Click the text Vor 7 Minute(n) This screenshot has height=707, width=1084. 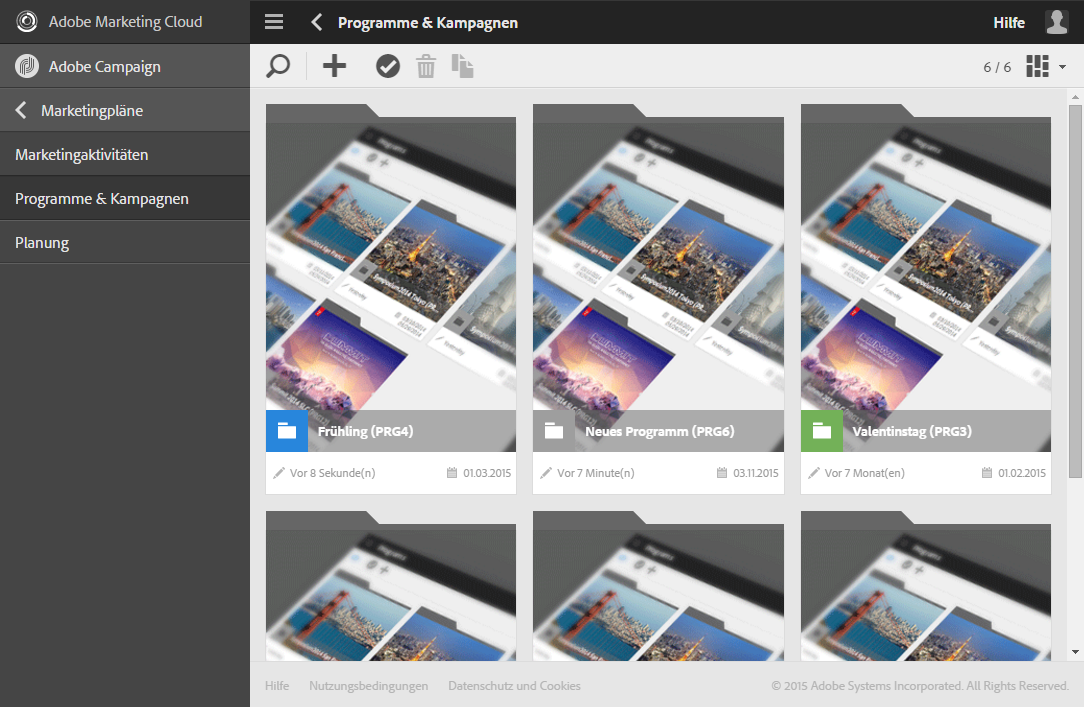click(596, 473)
